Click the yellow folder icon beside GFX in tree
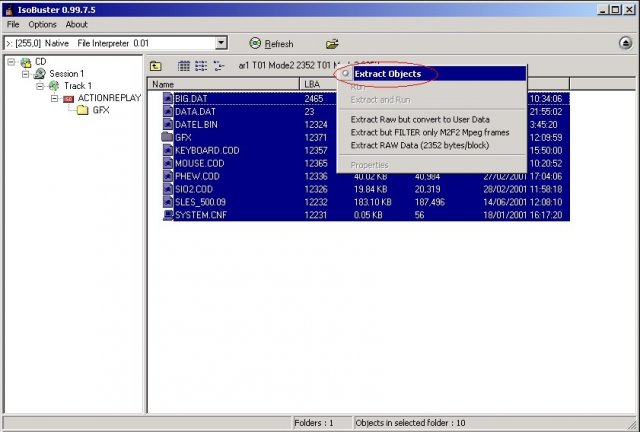 point(83,110)
